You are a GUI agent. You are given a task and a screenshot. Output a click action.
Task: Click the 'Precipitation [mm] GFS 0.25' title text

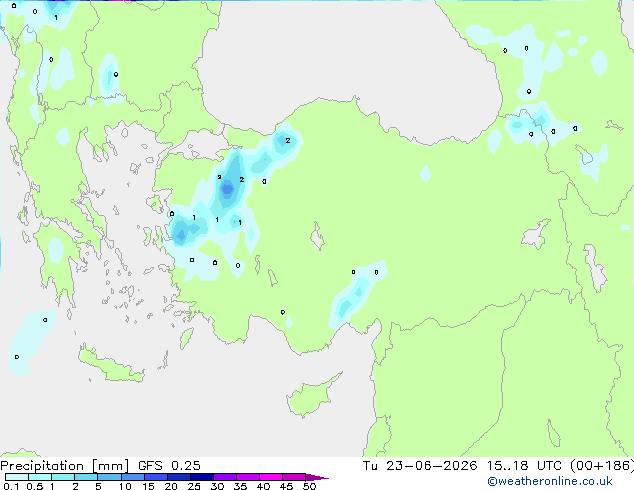tap(100, 466)
